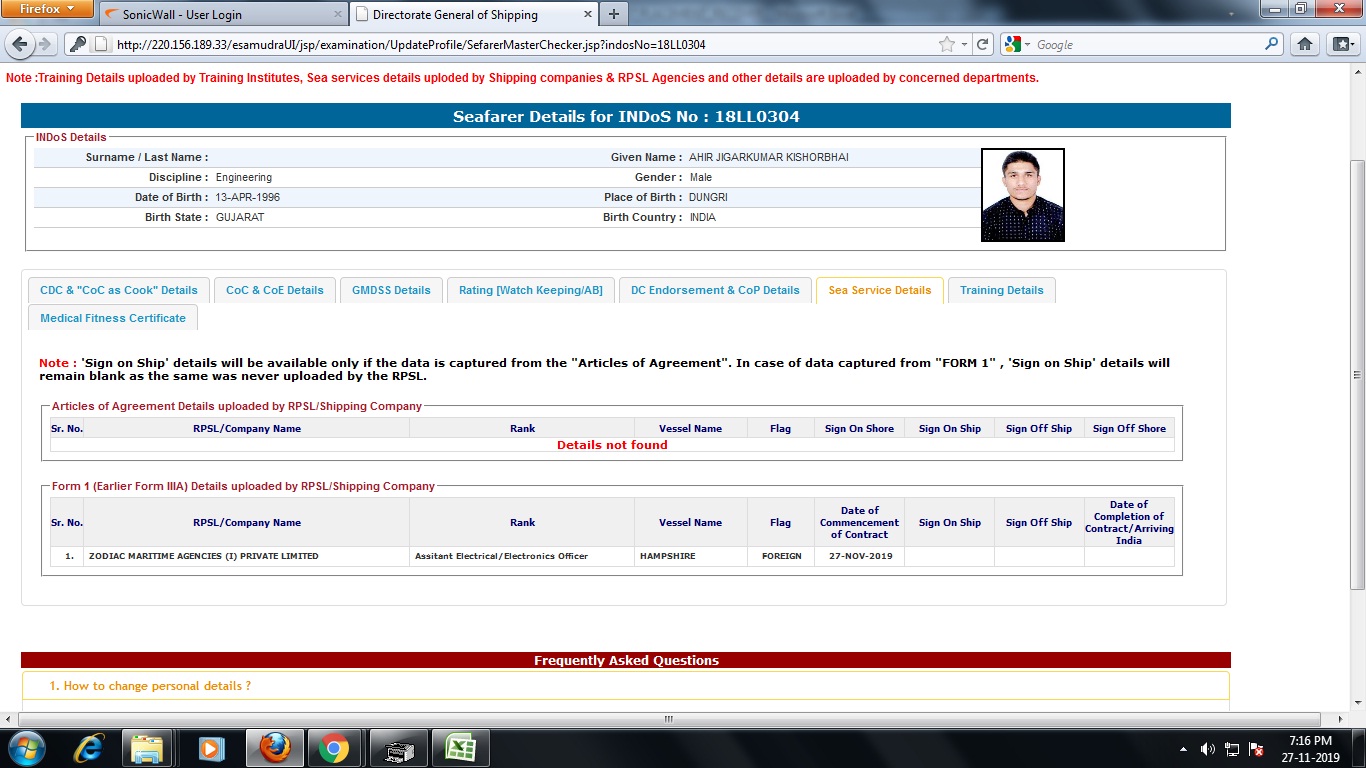Click the vertical page scrollbar
This screenshot has height=768, width=1366.
pyautogui.click(x=1357, y=375)
